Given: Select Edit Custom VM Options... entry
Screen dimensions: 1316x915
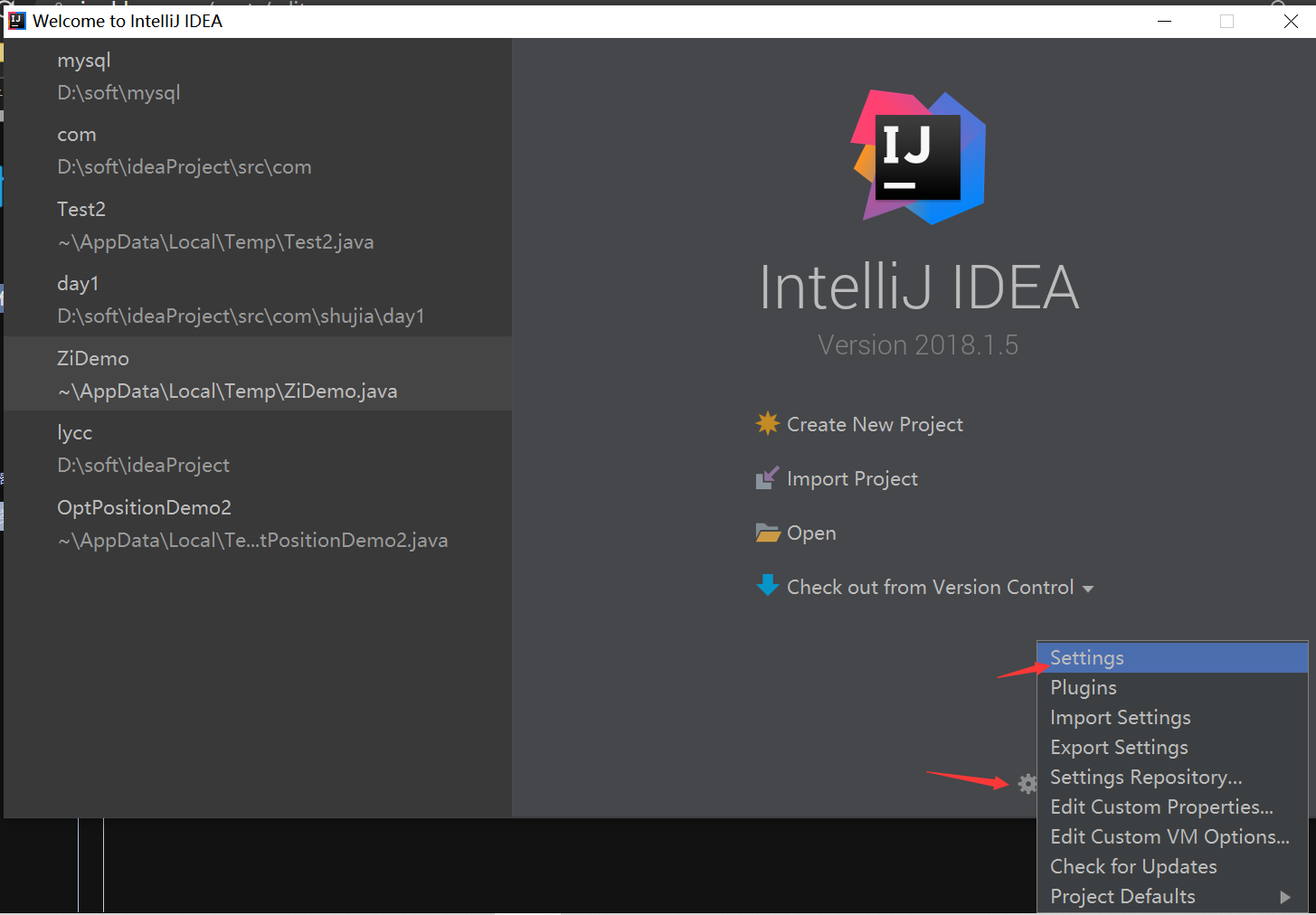Looking at the screenshot, I should coord(1173,836).
